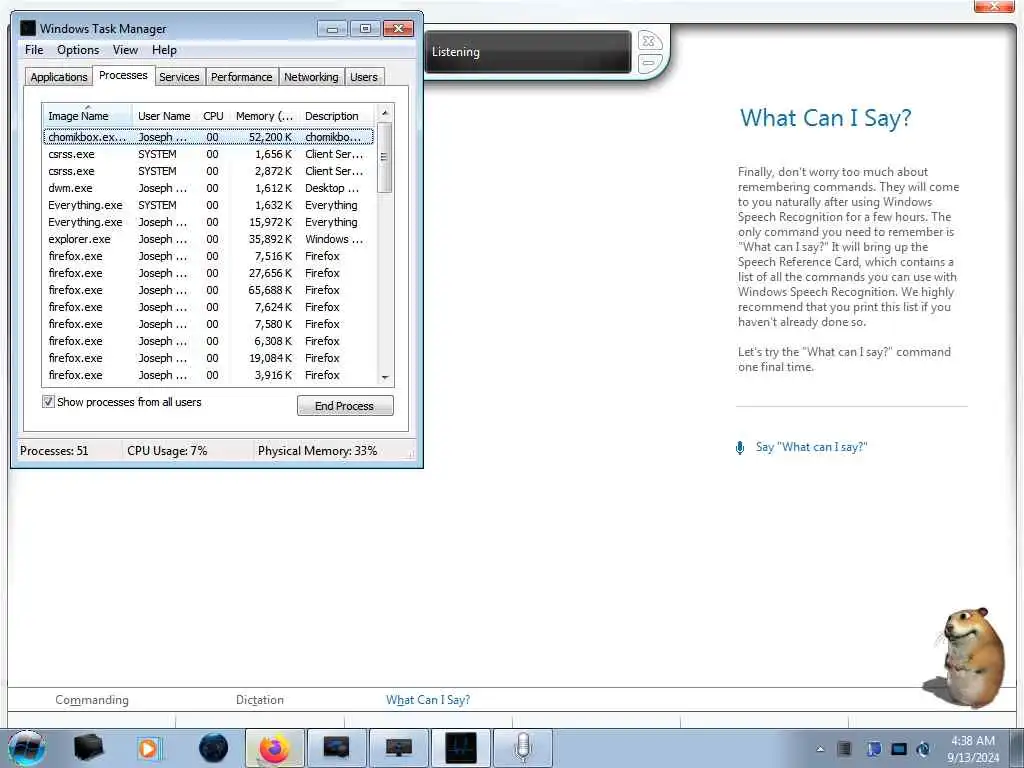Open the Help menu in Task Manager

pyautogui.click(x=164, y=50)
